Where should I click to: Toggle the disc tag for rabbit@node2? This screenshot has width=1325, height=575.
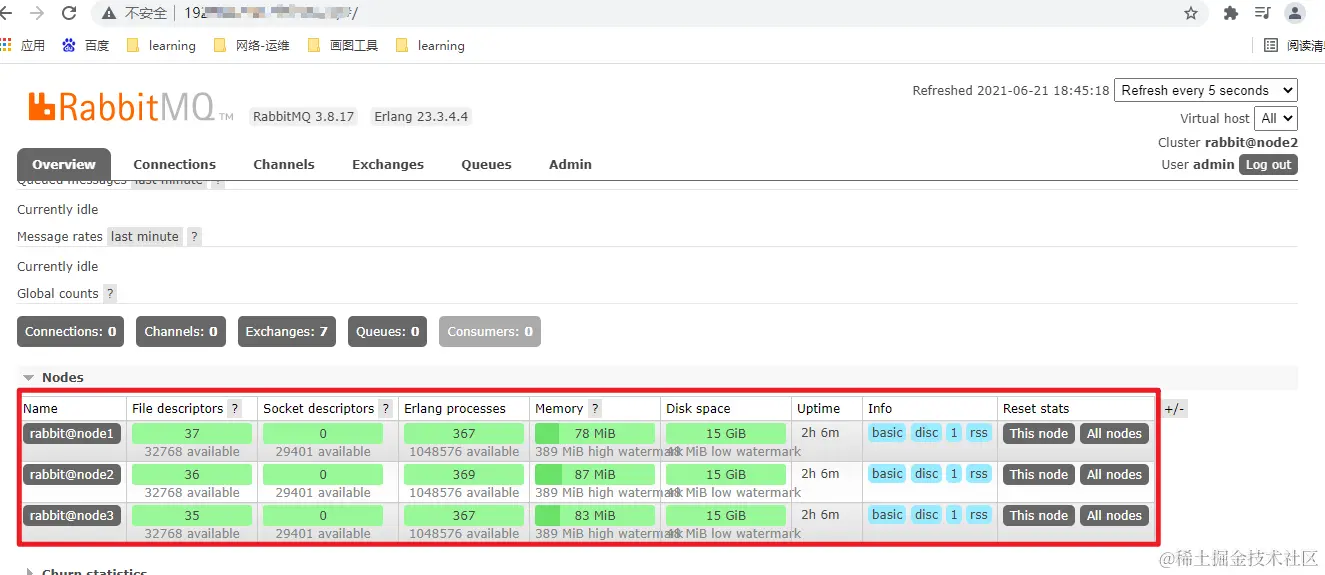(927, 474)
